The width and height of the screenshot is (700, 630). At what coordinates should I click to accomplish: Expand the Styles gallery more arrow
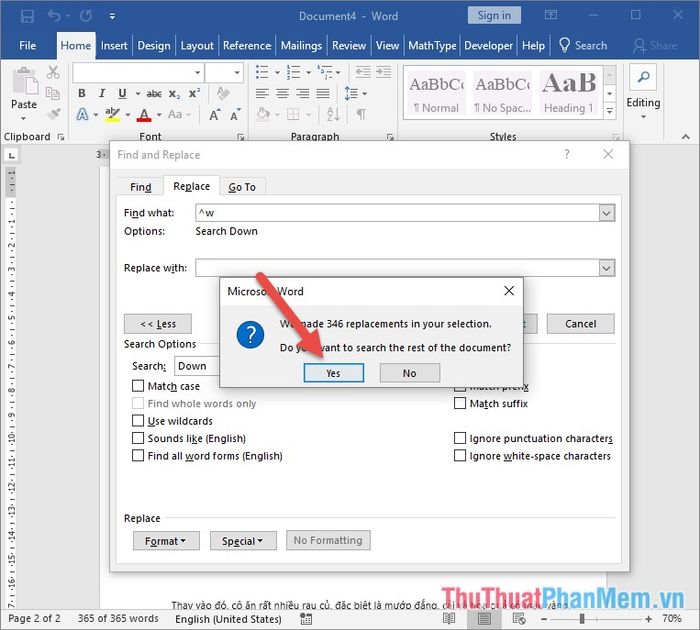pyautogui.click(x=610, y=111)
